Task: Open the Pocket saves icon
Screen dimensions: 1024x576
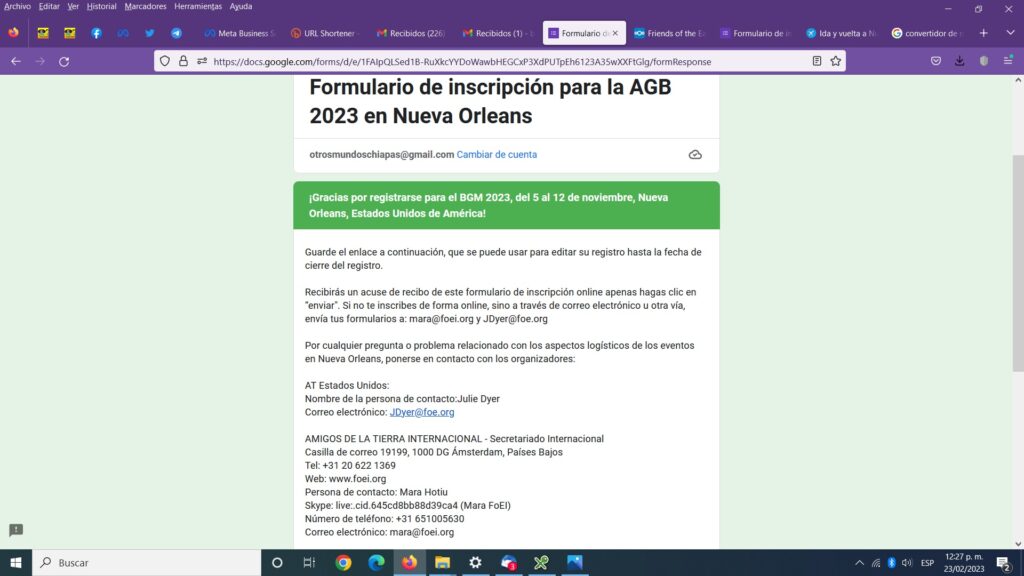Action: (936, 60)
